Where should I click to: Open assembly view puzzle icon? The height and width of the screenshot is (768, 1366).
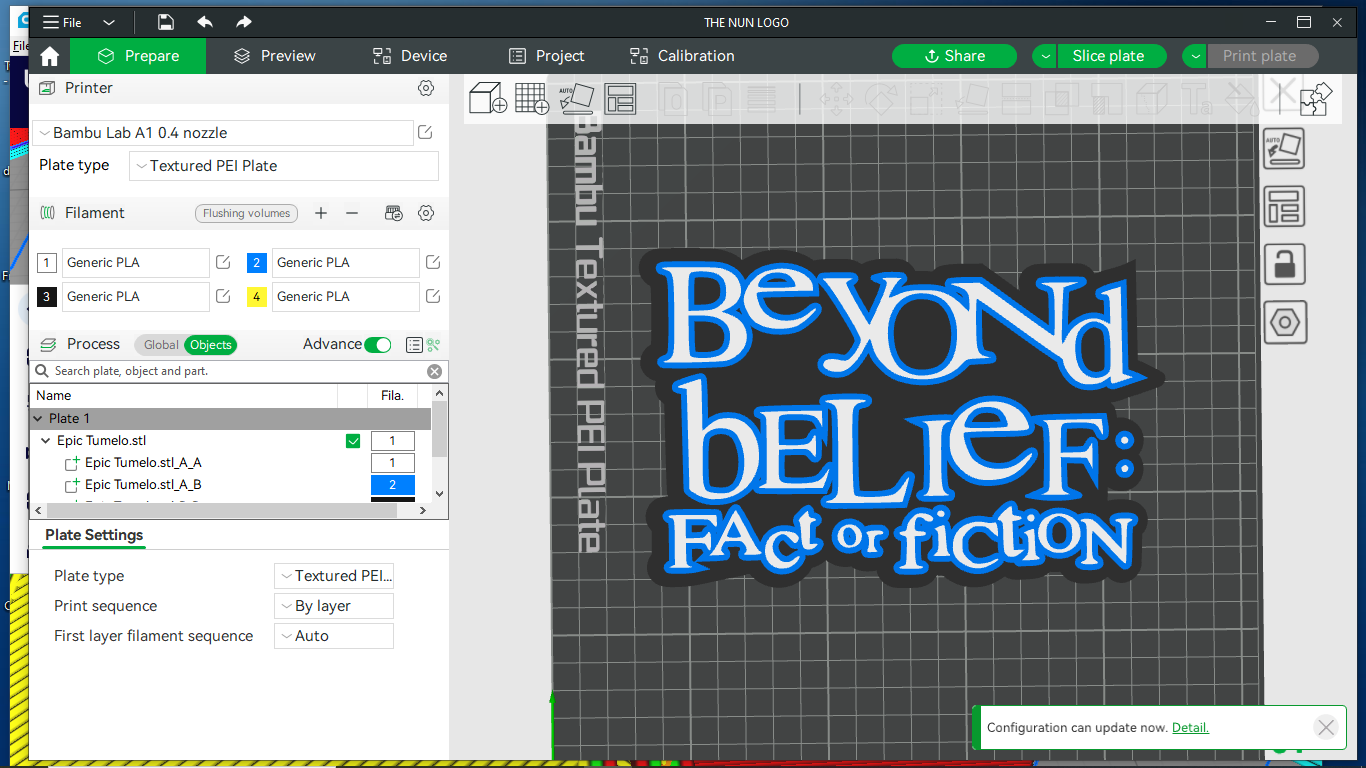[x=1316, y=99]
